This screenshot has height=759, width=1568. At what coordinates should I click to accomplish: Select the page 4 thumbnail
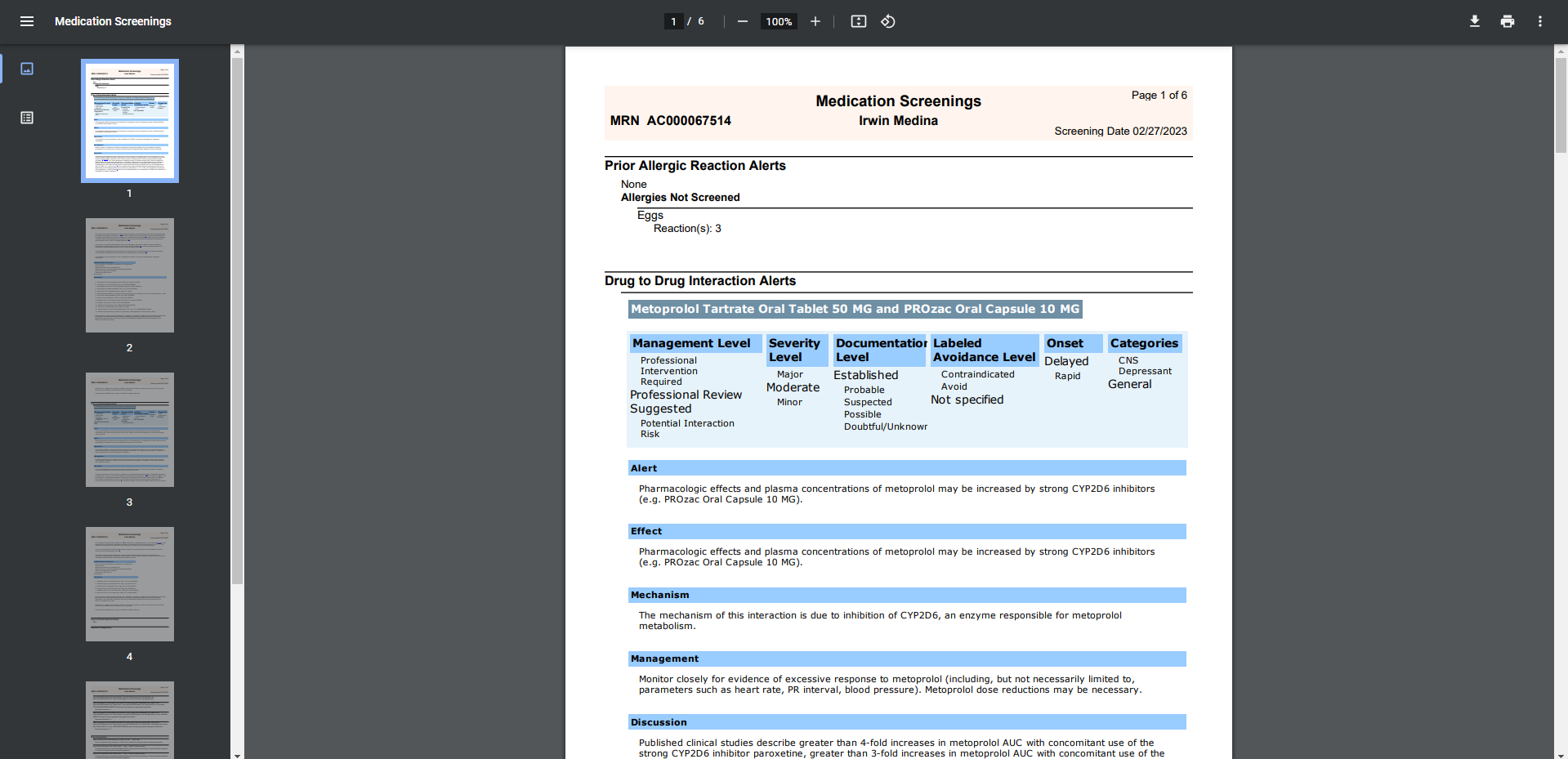pyautogui.click(x=130, y=584)
